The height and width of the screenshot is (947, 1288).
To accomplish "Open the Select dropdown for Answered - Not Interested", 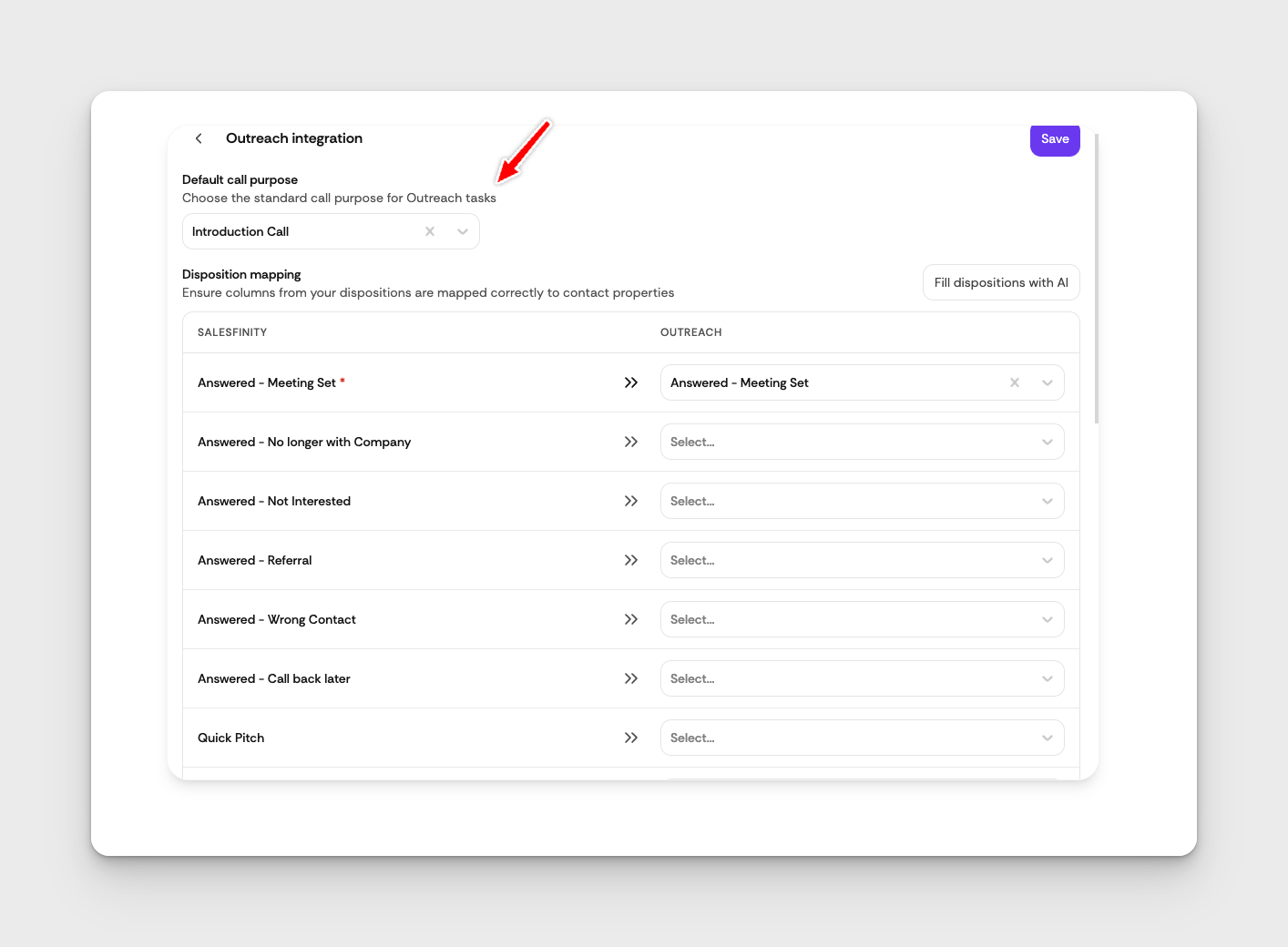I will (x=862, y=501).
